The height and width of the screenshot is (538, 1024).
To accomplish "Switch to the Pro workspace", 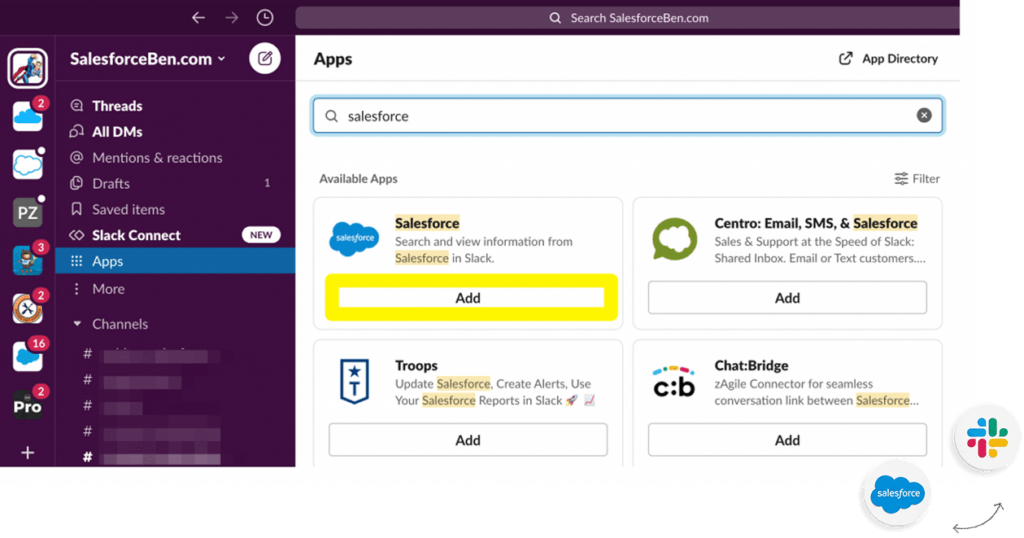I will pos(27,405).
